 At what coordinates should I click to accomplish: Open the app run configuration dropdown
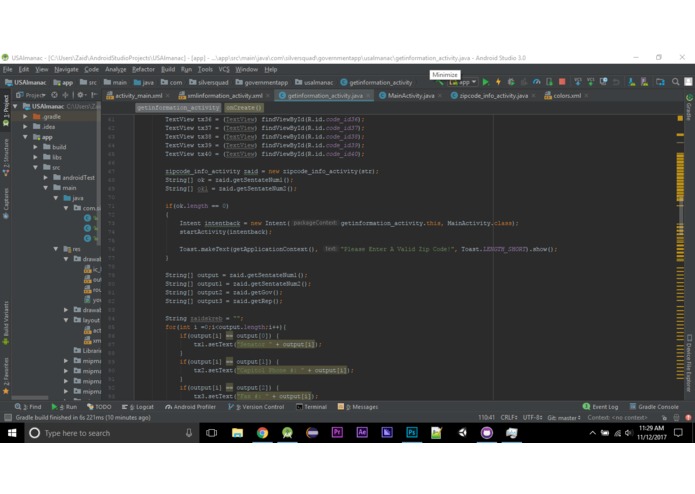click(x=463, y=82)
